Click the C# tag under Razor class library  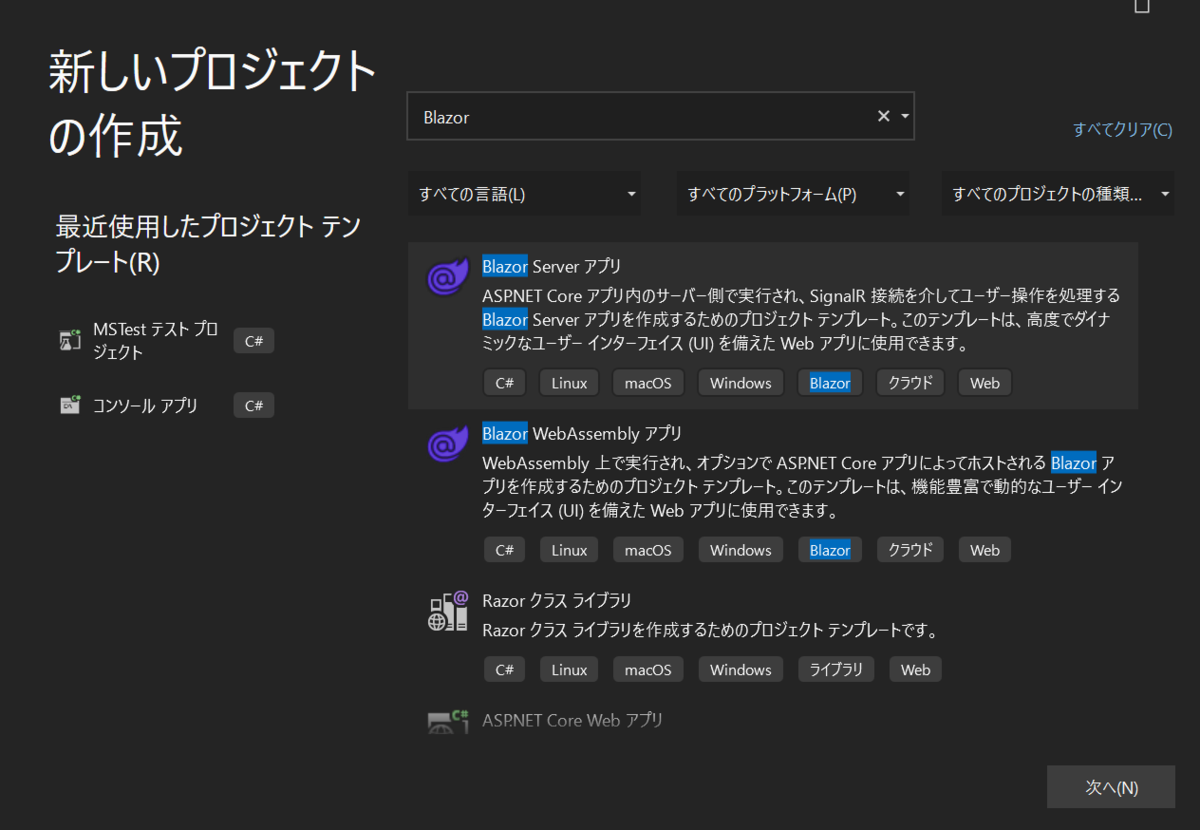(x=504, y=670)
